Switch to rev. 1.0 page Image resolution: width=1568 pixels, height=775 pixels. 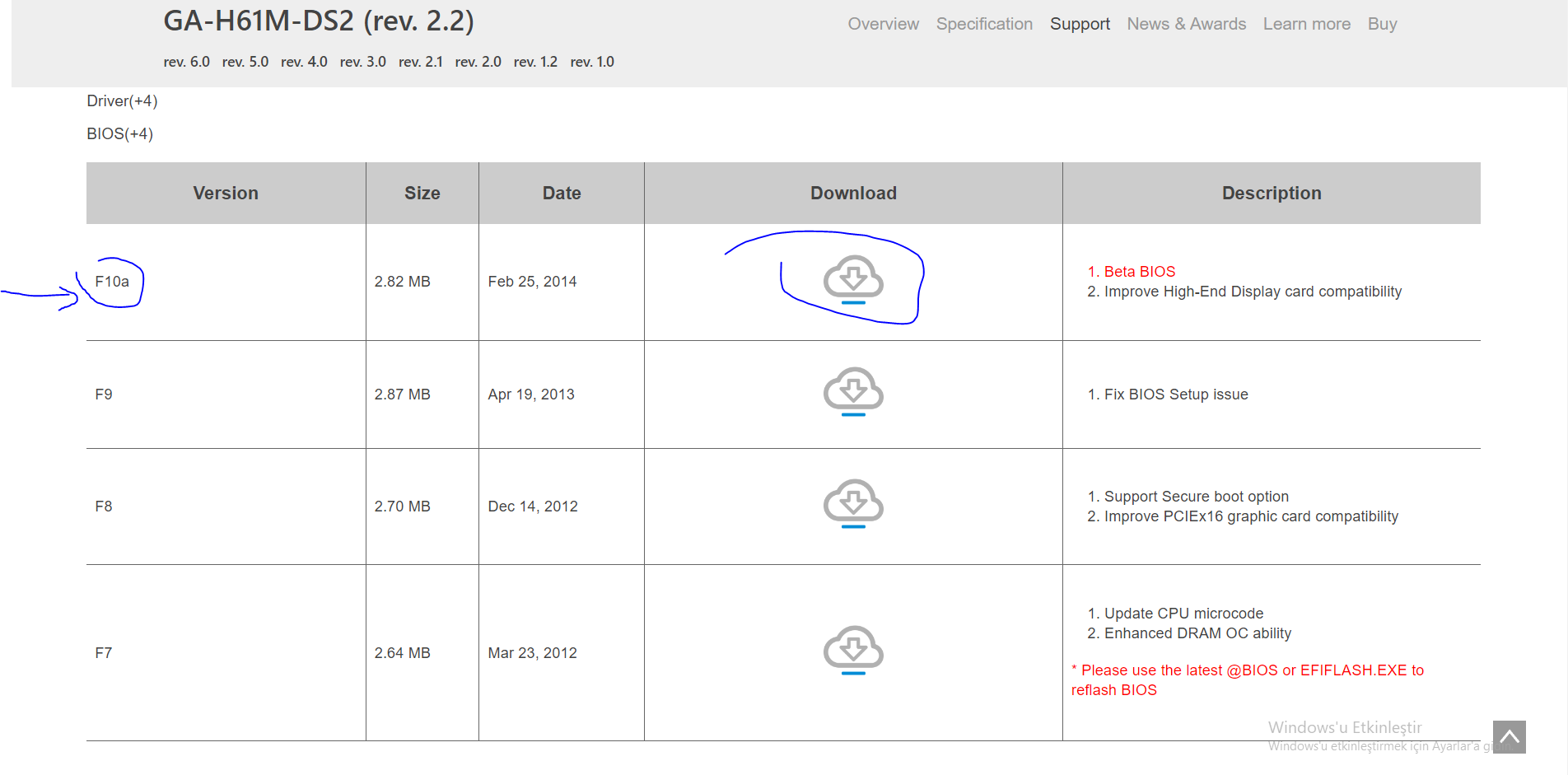592,62
